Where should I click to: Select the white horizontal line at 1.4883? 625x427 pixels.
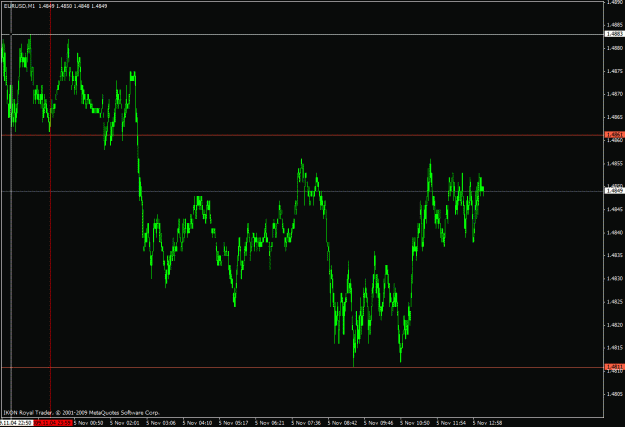tap(303, 35)
